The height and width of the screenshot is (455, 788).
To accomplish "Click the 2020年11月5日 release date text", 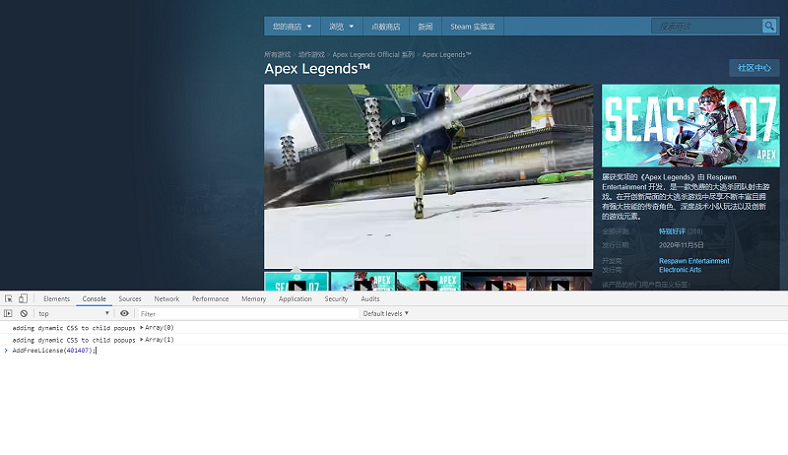I will 681,245.
